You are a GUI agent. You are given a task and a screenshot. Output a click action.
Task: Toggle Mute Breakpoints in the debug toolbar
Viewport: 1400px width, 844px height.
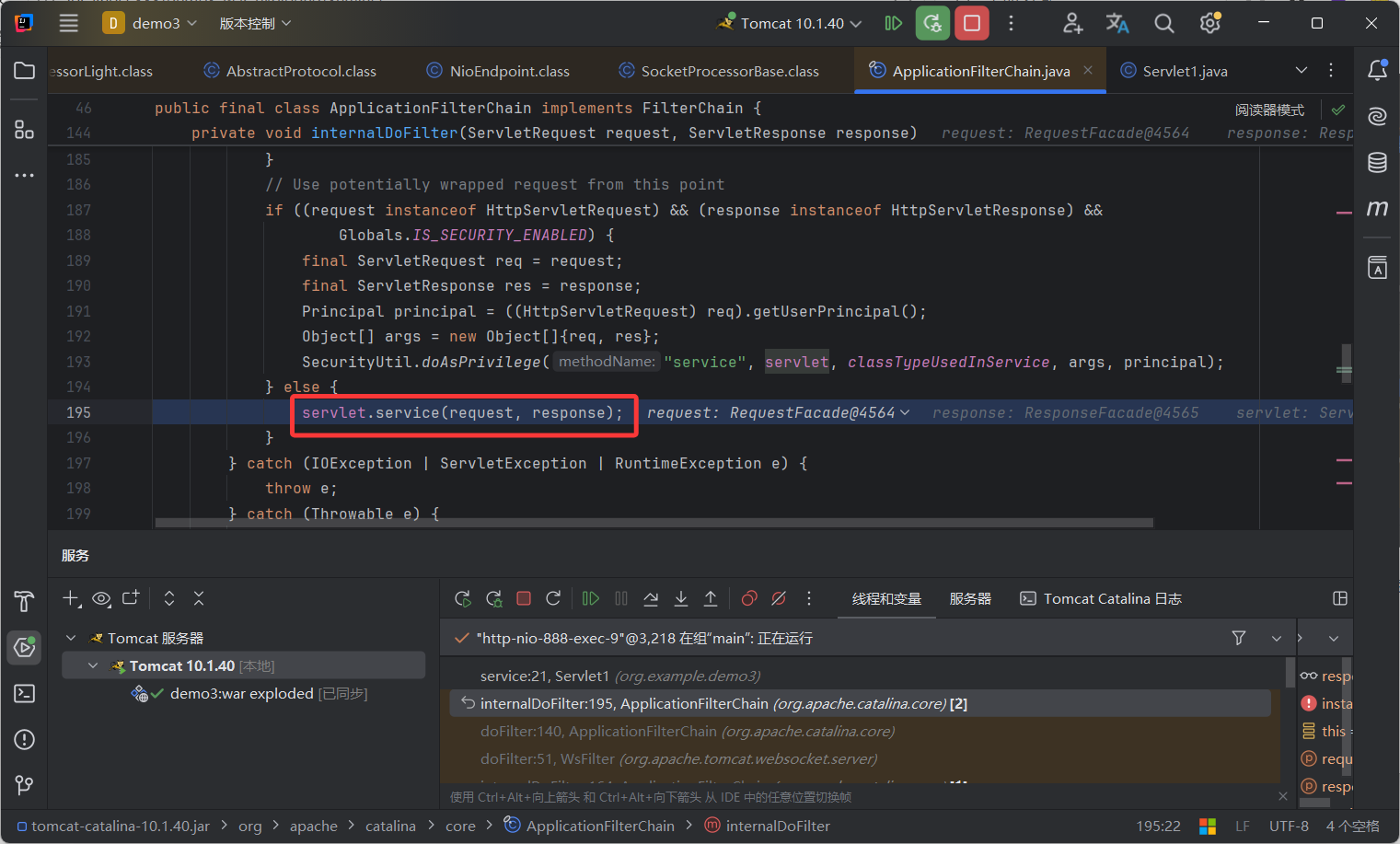[x=779, y=599]
